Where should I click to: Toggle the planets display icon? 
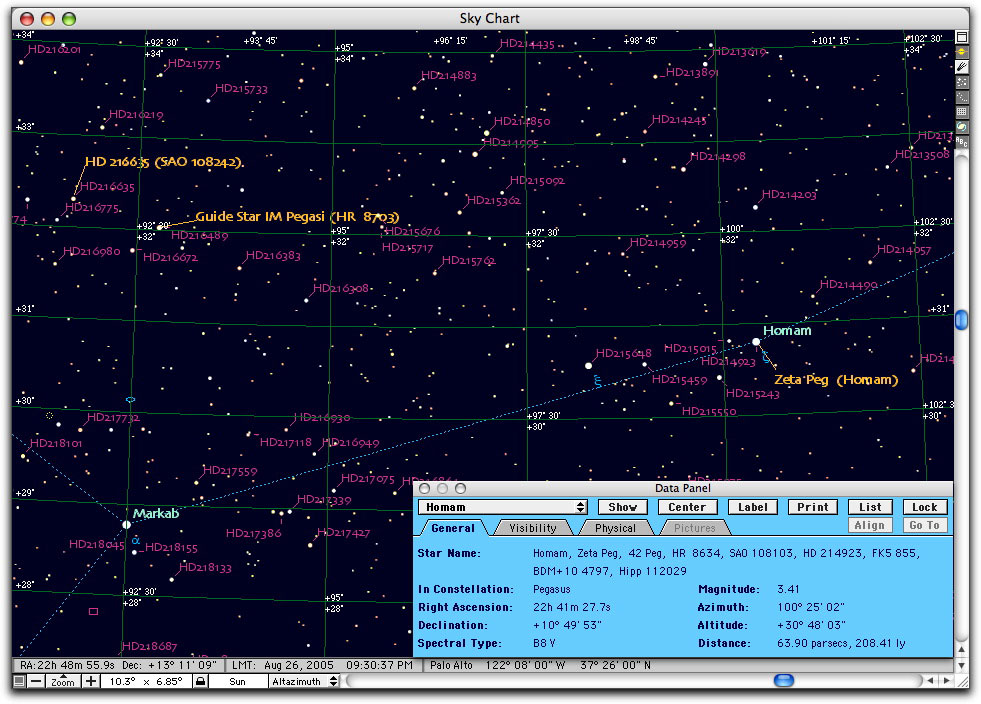pyautogui.click(x=962, y=52)
